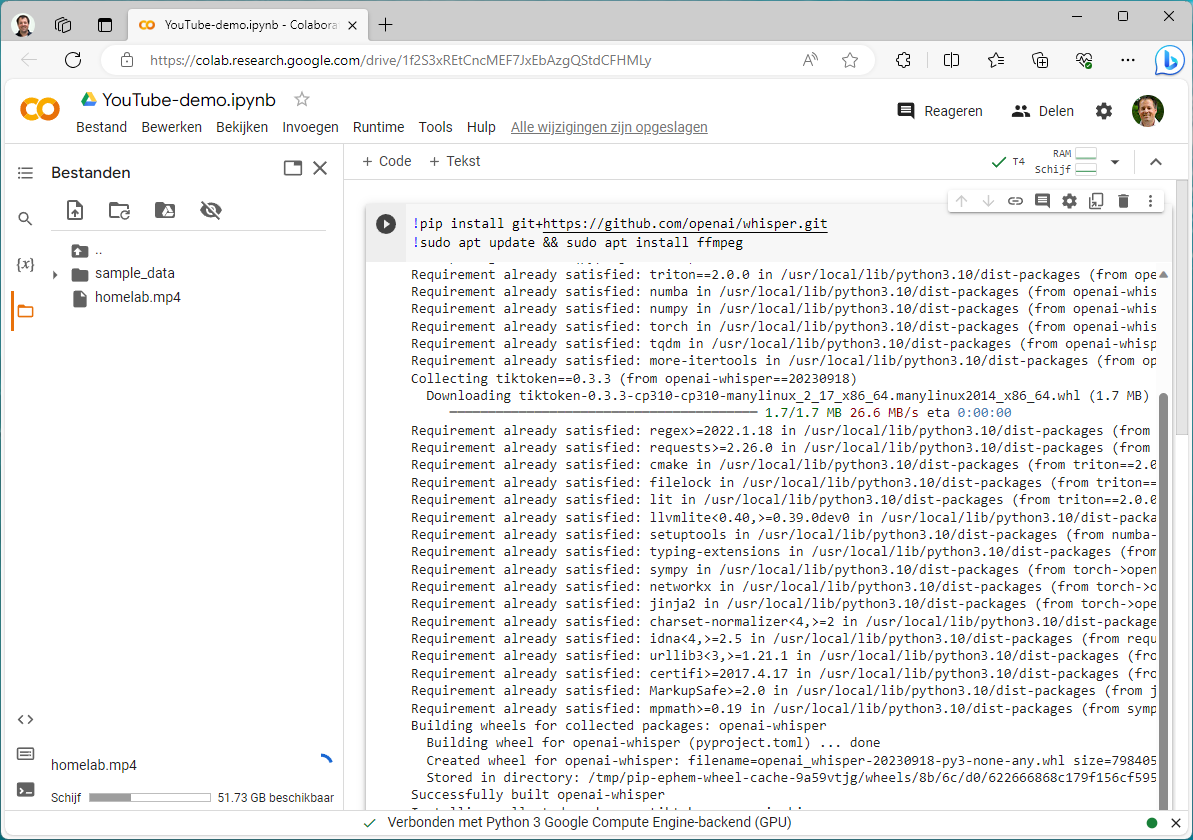The image size is (1193, 840).
Task: Refresh the Bestanden file list
Action: (119, 210)
